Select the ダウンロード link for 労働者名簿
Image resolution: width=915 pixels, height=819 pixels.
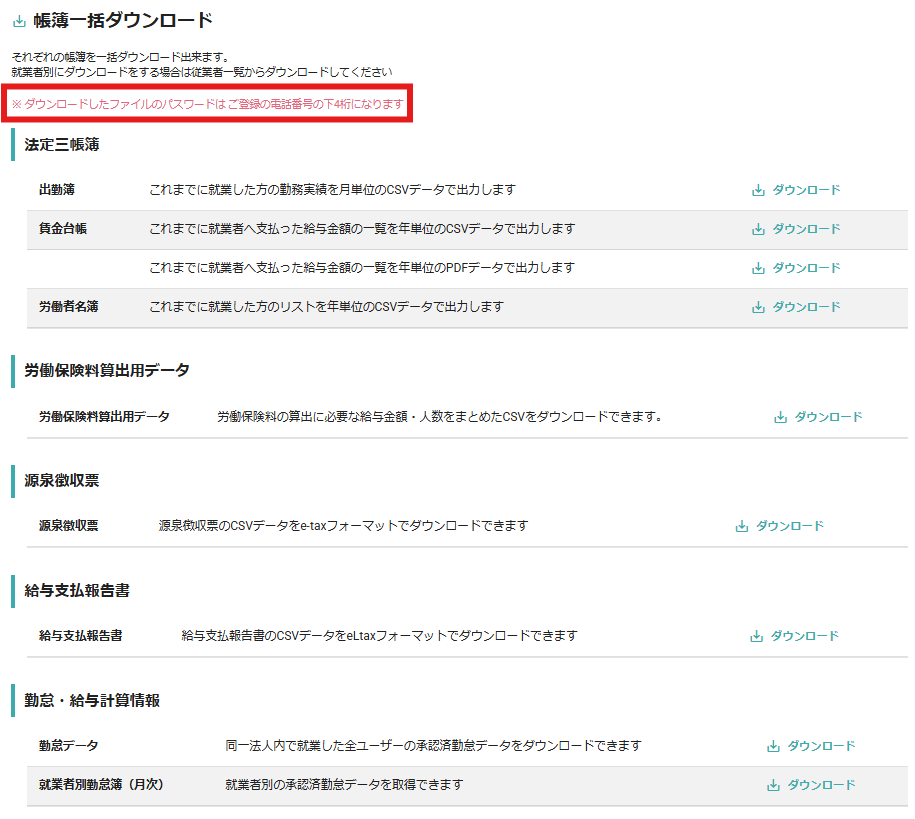pos(806,307)
